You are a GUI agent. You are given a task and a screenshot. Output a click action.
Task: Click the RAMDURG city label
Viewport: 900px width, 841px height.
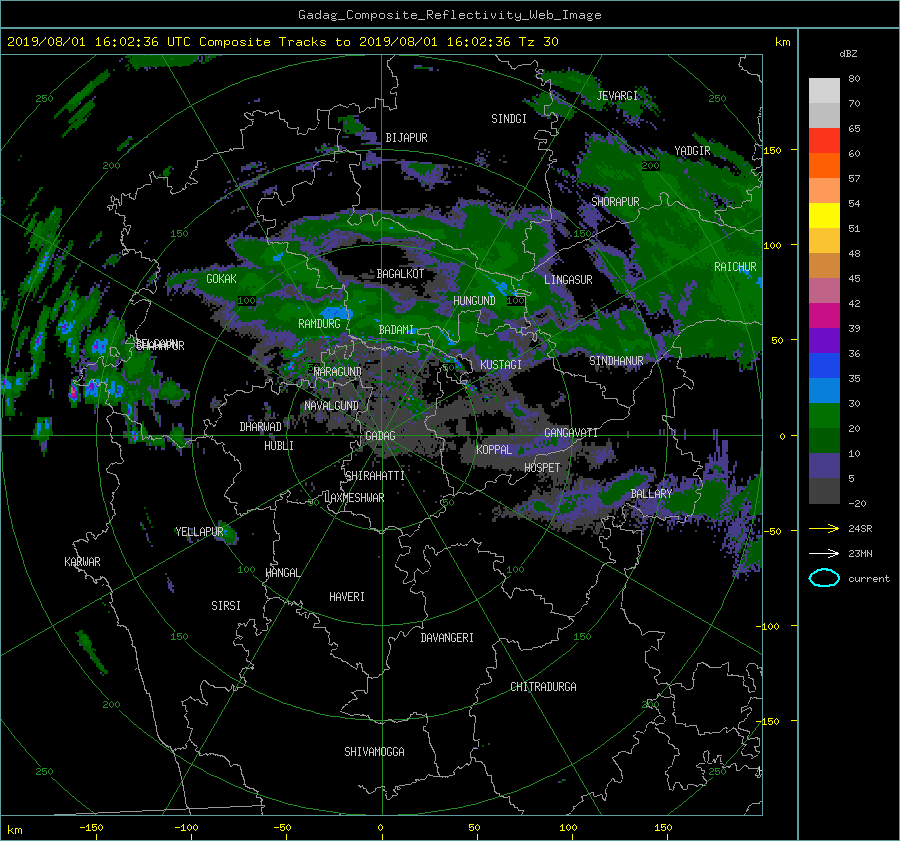pos(319,324)
